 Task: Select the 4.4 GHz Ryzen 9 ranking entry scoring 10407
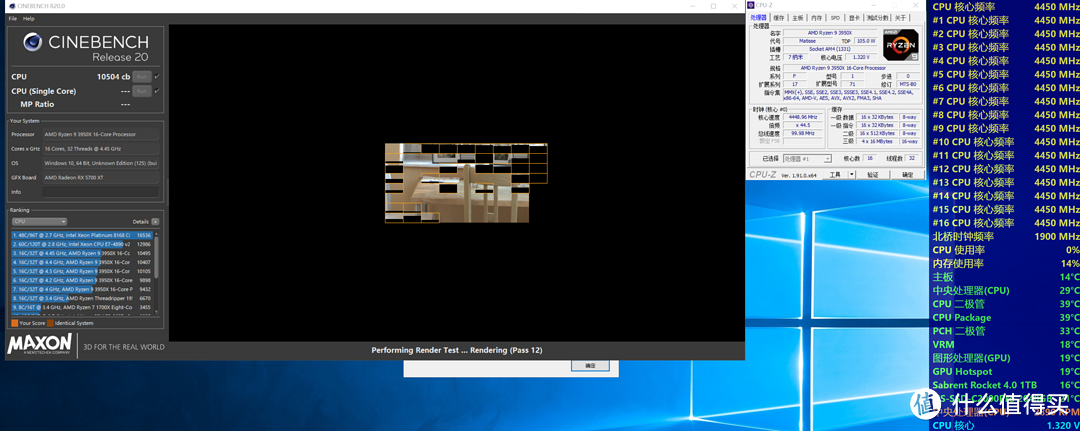[82, 262]
